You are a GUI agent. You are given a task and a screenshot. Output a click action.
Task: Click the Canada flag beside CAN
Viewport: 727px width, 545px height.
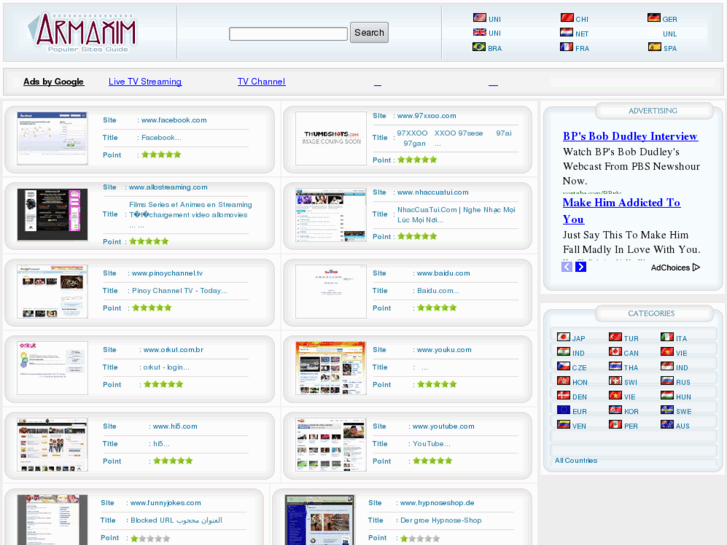pyautogui.click(x=615, y=352)
